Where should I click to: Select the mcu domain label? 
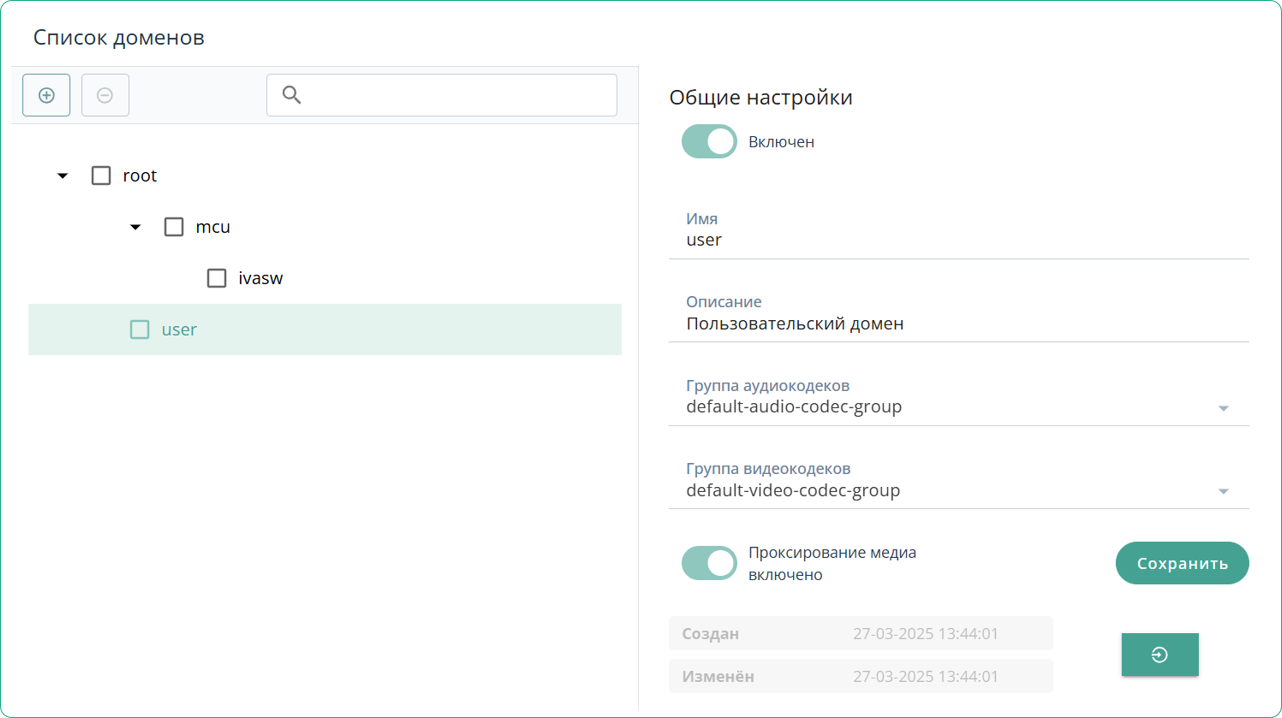(x=213, y=227)
